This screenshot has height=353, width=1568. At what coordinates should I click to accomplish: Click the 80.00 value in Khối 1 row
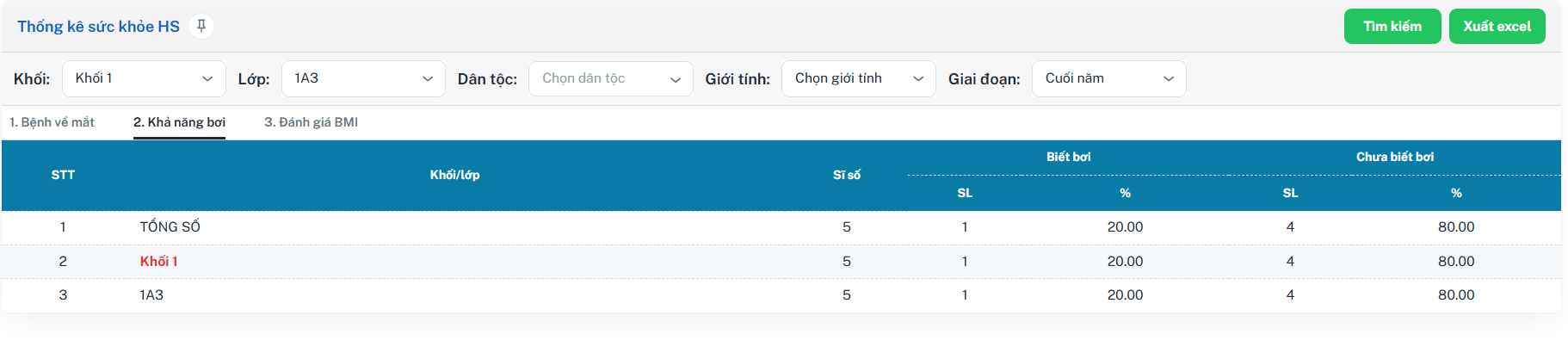[1456, 261]
